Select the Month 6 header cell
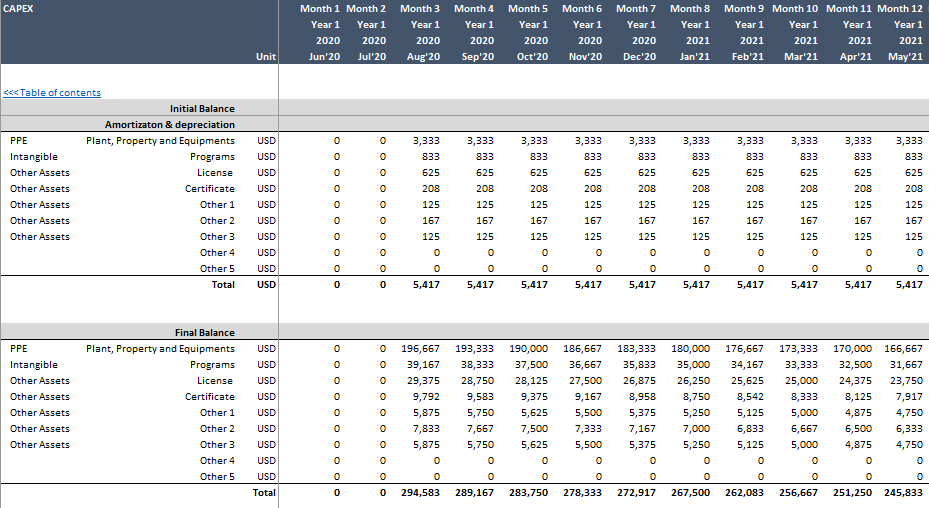The width and height of the screenshot is (929, 508). tap(582, 9)
